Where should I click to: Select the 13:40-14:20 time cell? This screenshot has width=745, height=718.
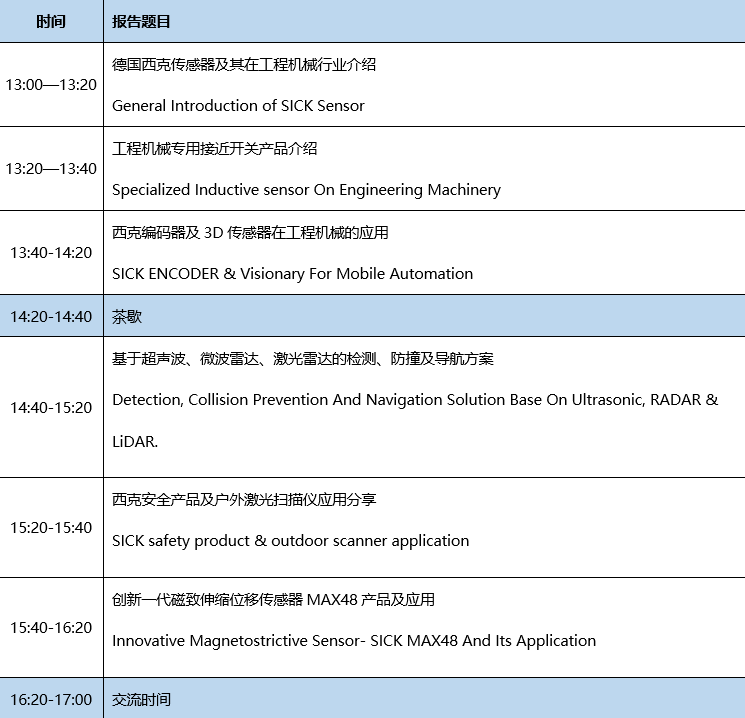[x=51, y=253]
